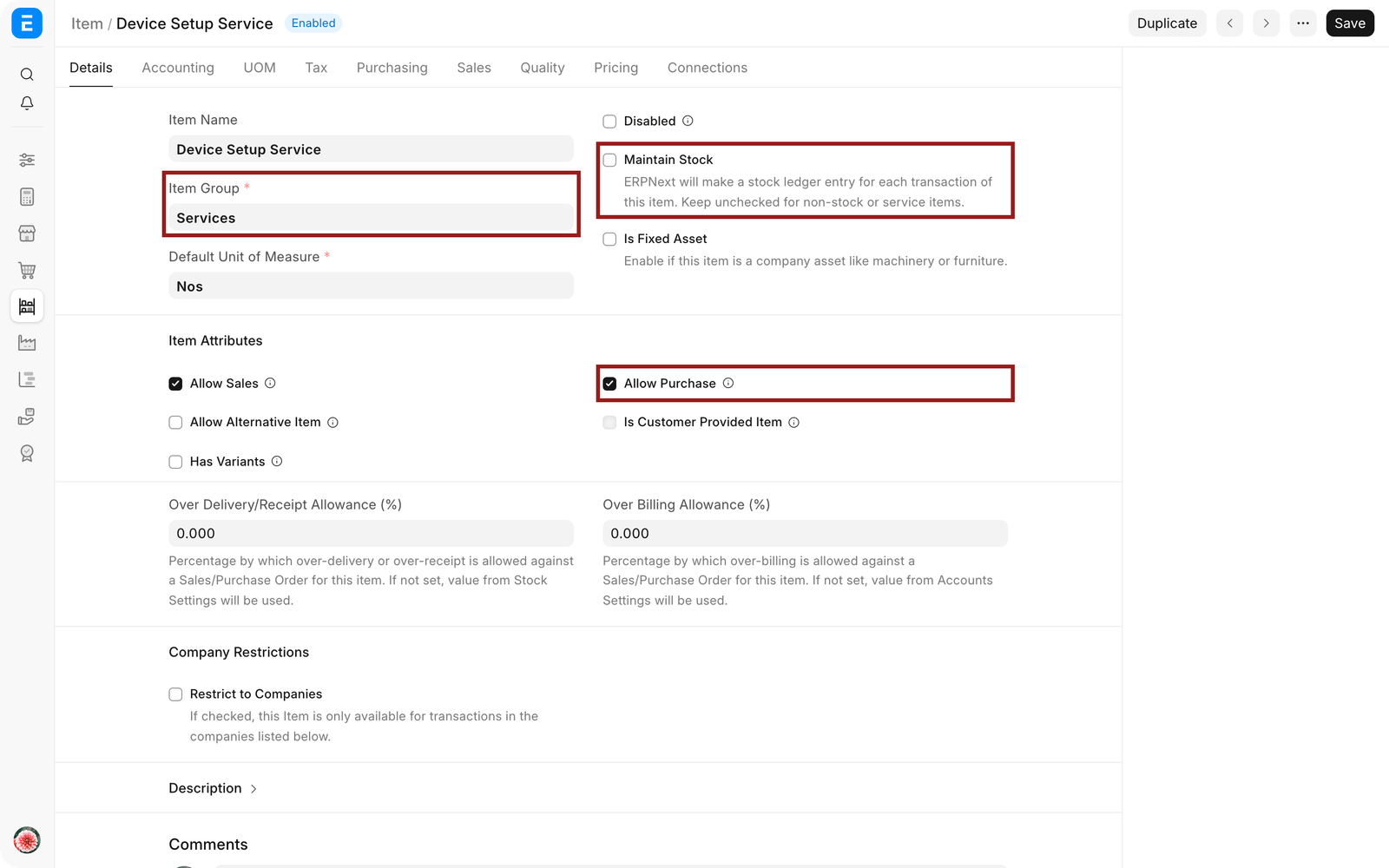Viewport: 1389px width, 868px height.
Task: Open the user avatar in the sidebar
Action: tap(27, 840)
